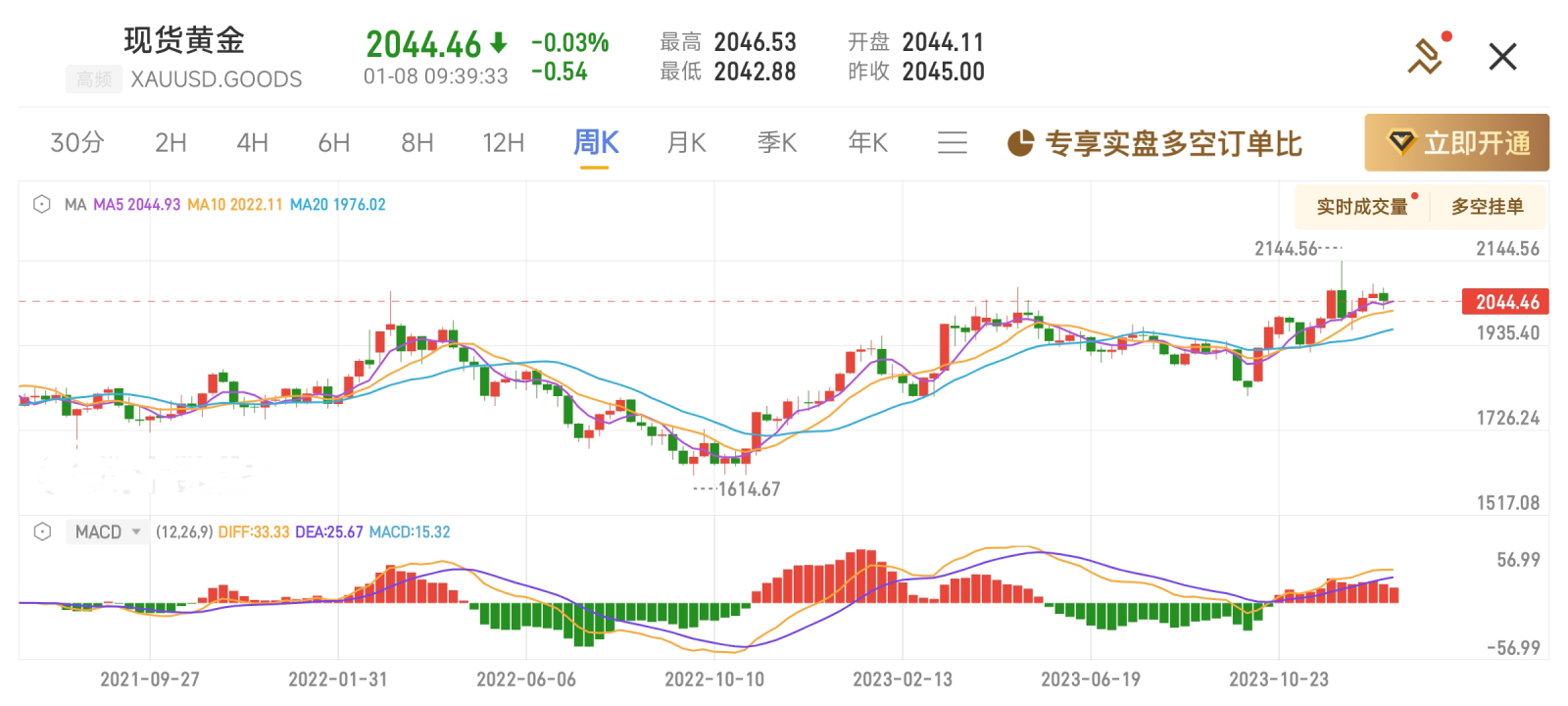Click the green down arrow beside the price
The width and height of the screenshot is (1568, 706).
[x=499, y=43]
